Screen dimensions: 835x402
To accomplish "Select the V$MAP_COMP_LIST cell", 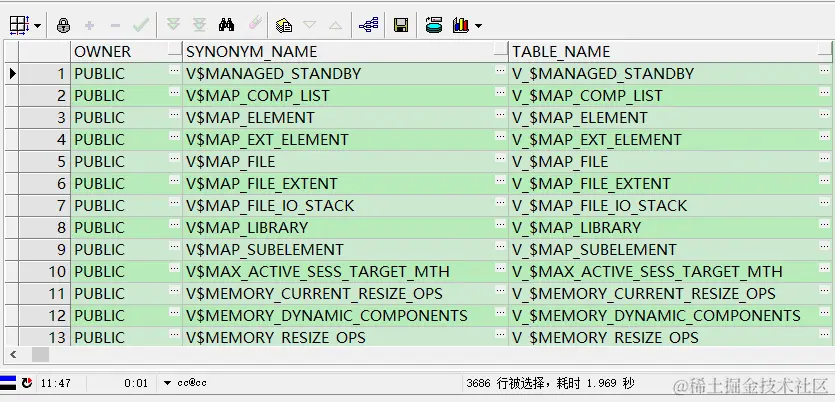I will point(345,96).
